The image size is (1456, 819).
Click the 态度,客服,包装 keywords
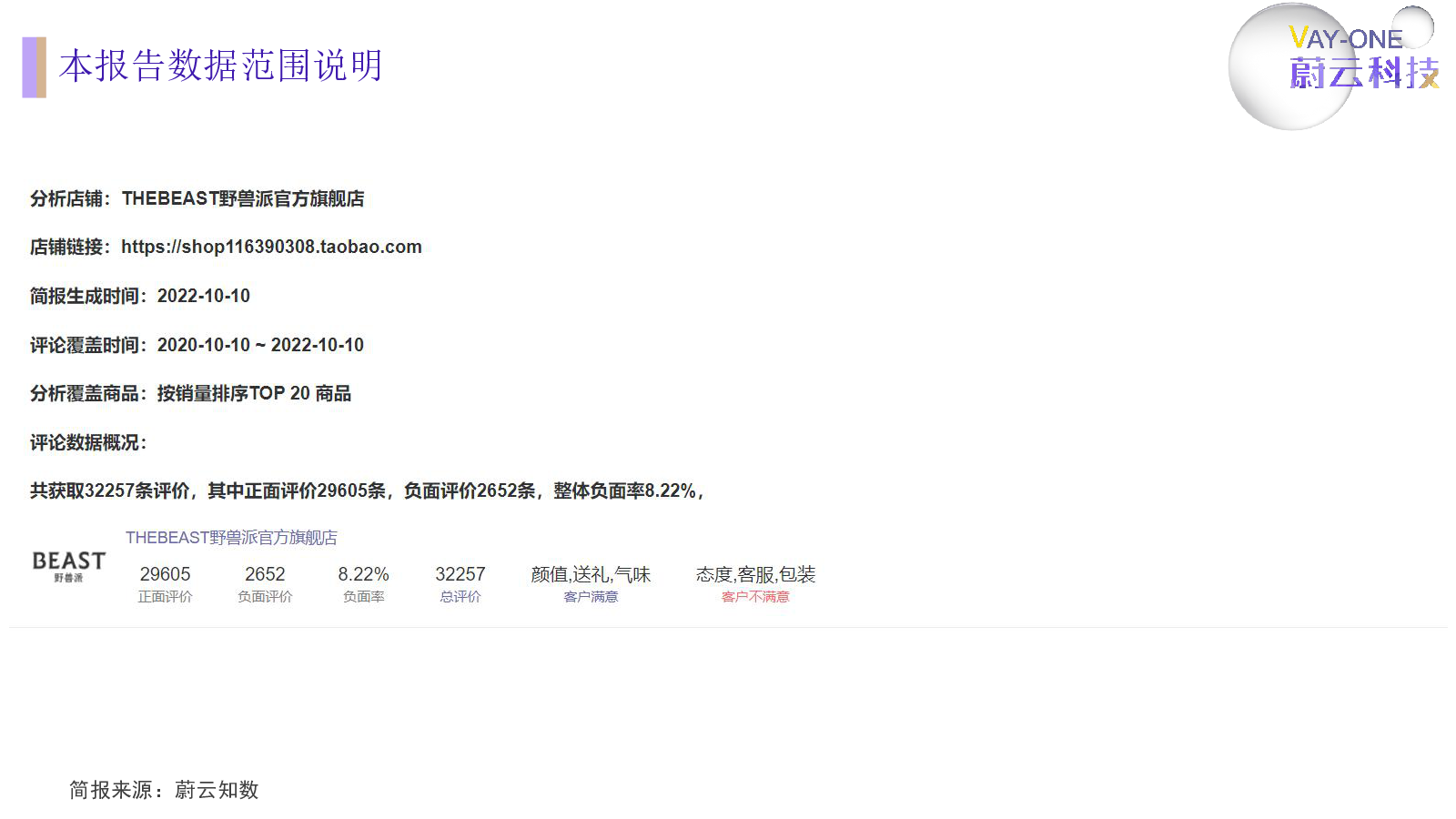[755, 574]
